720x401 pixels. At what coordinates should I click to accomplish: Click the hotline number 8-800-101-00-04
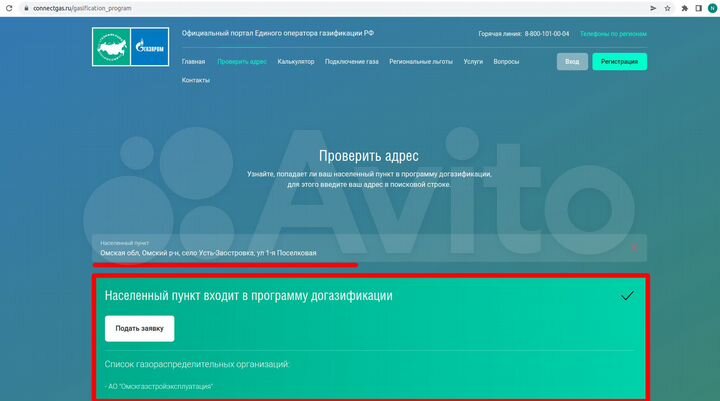[x=547, y=34]
